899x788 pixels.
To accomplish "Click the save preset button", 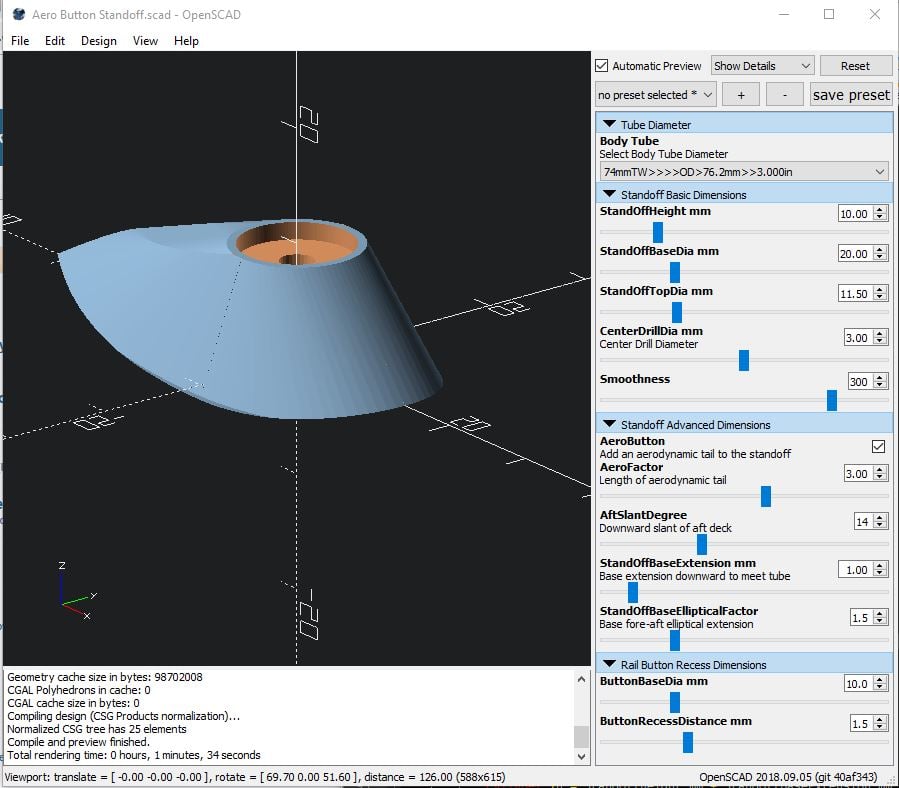I will point(851,95).
